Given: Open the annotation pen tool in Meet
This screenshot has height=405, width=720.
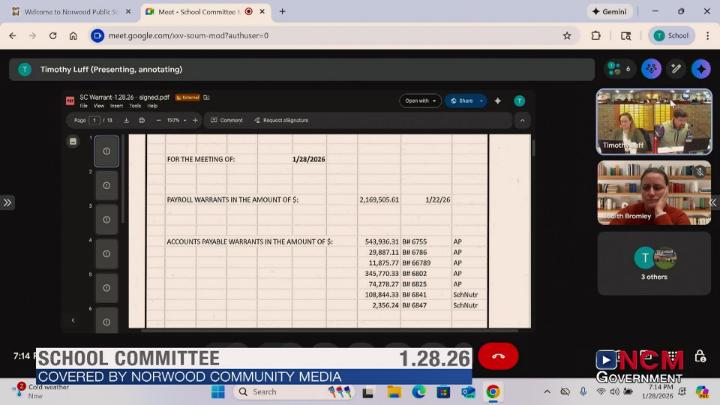Looking at the screenshot, I should tap(677, 69).
